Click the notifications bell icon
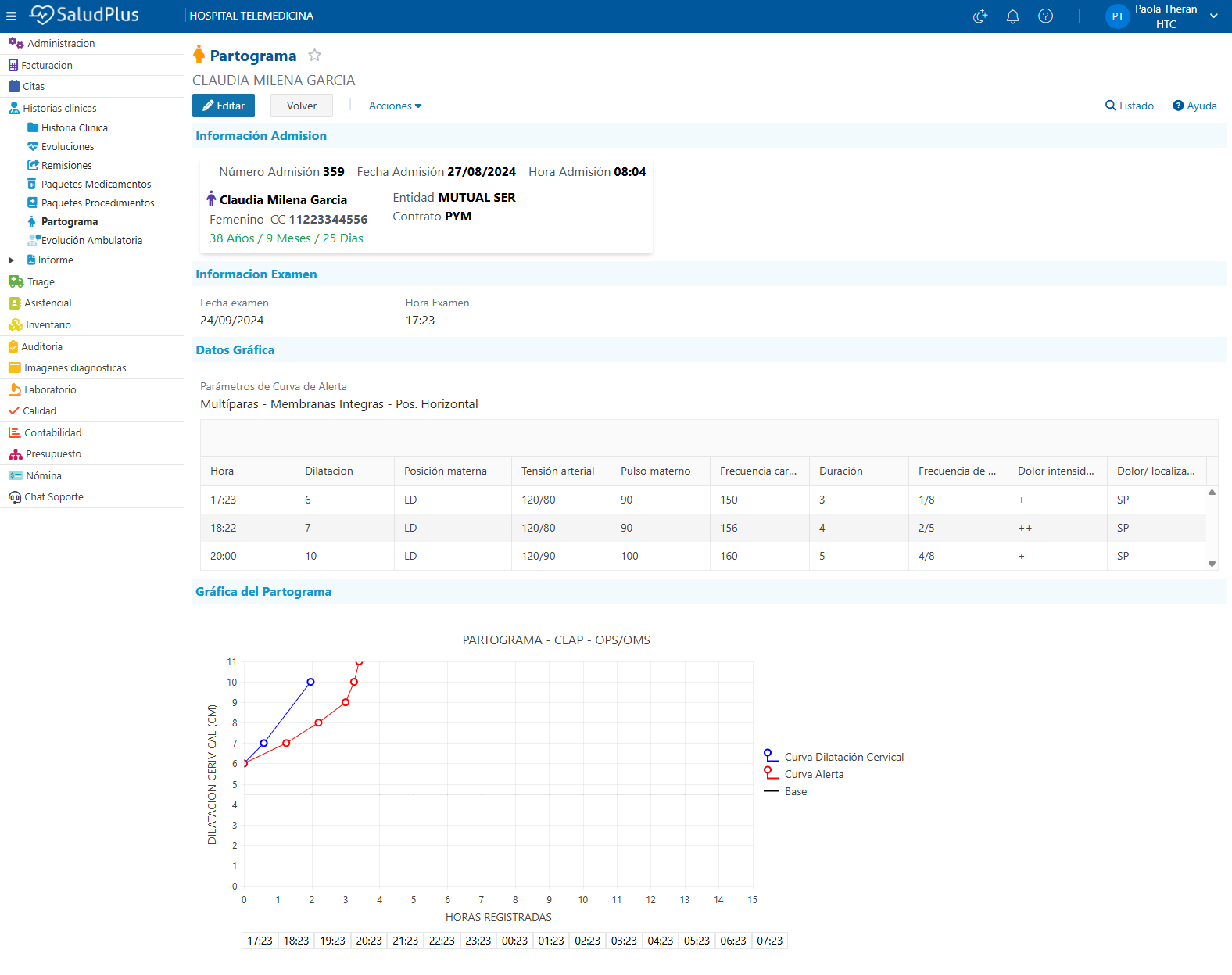 (1012, 16)
